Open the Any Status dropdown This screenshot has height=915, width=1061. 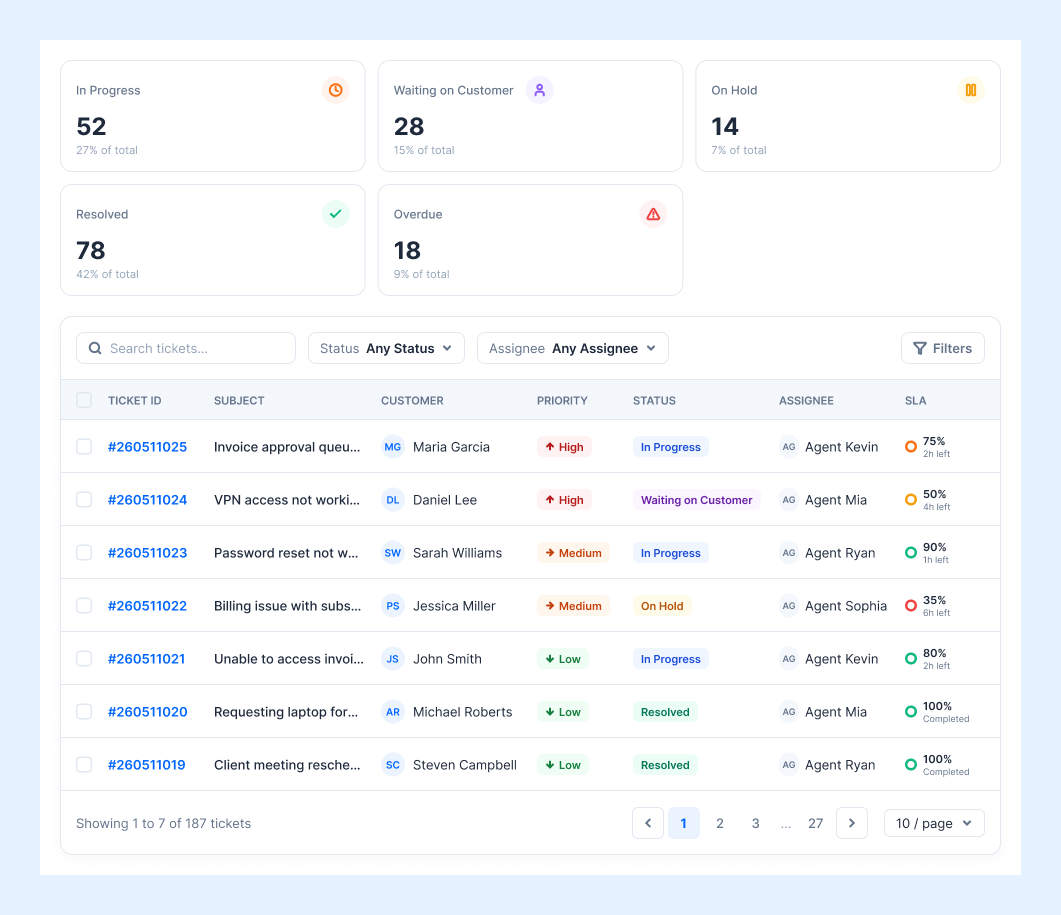[386, 348]
